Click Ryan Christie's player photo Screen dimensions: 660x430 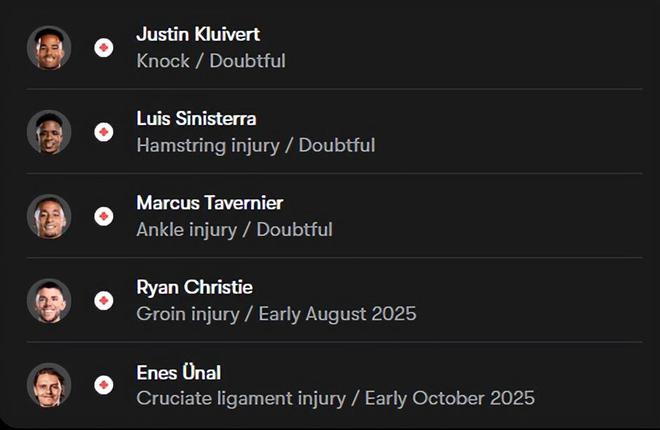[x=49, y=300]
